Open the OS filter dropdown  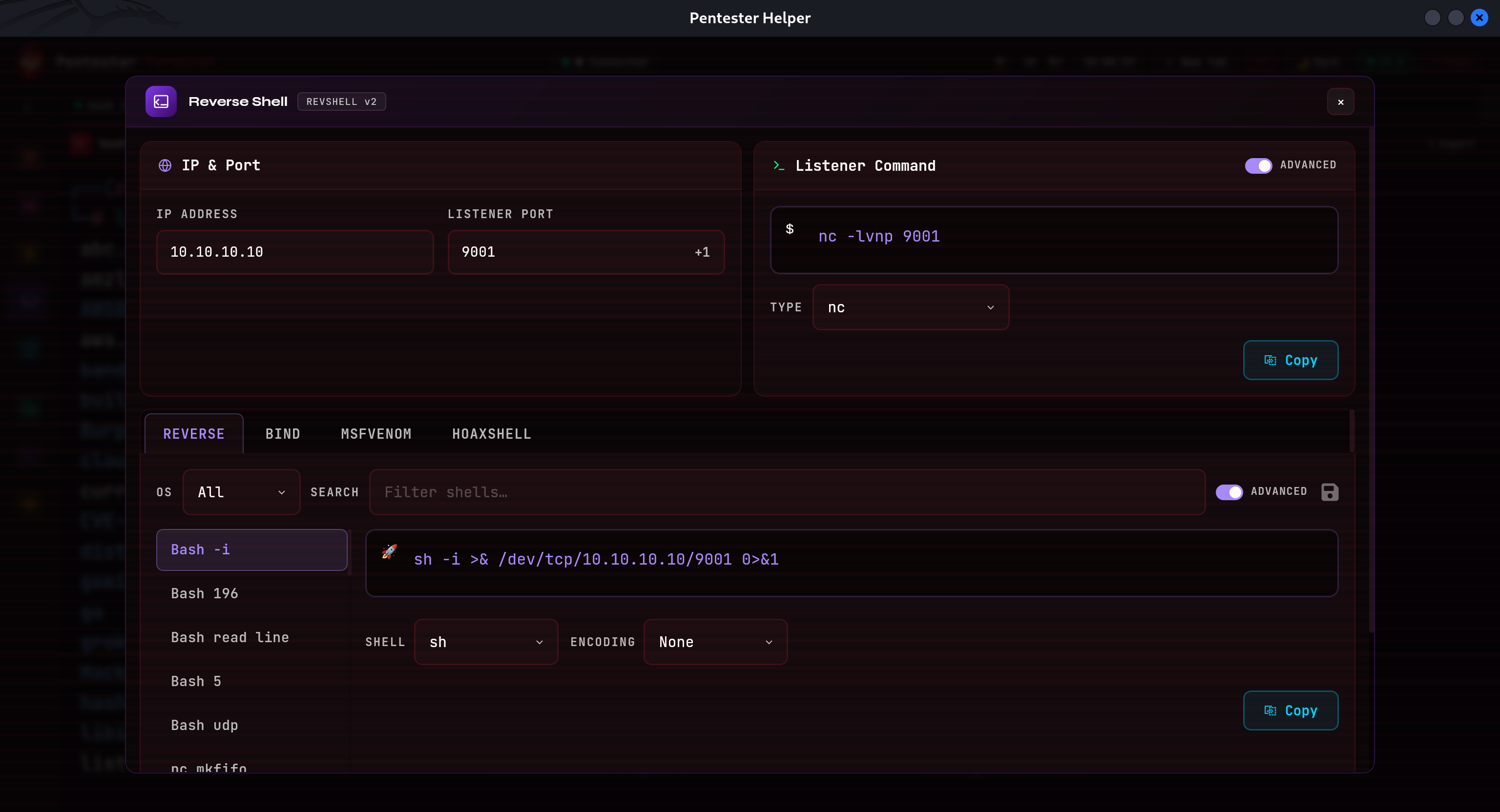241,492
